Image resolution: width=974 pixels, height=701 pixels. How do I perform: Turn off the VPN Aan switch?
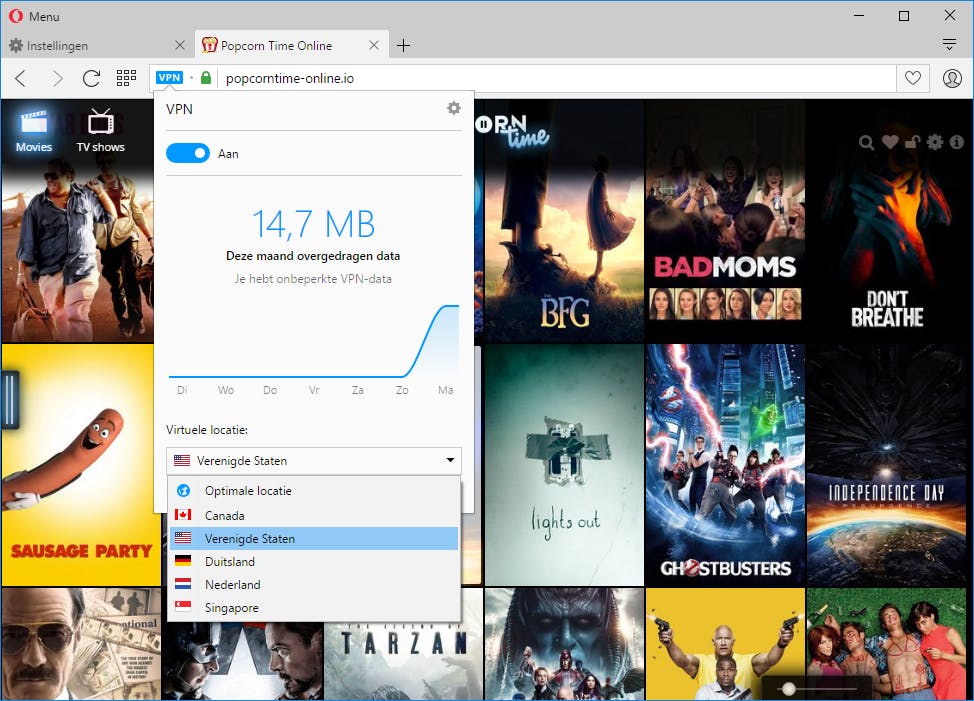(188, 153)
